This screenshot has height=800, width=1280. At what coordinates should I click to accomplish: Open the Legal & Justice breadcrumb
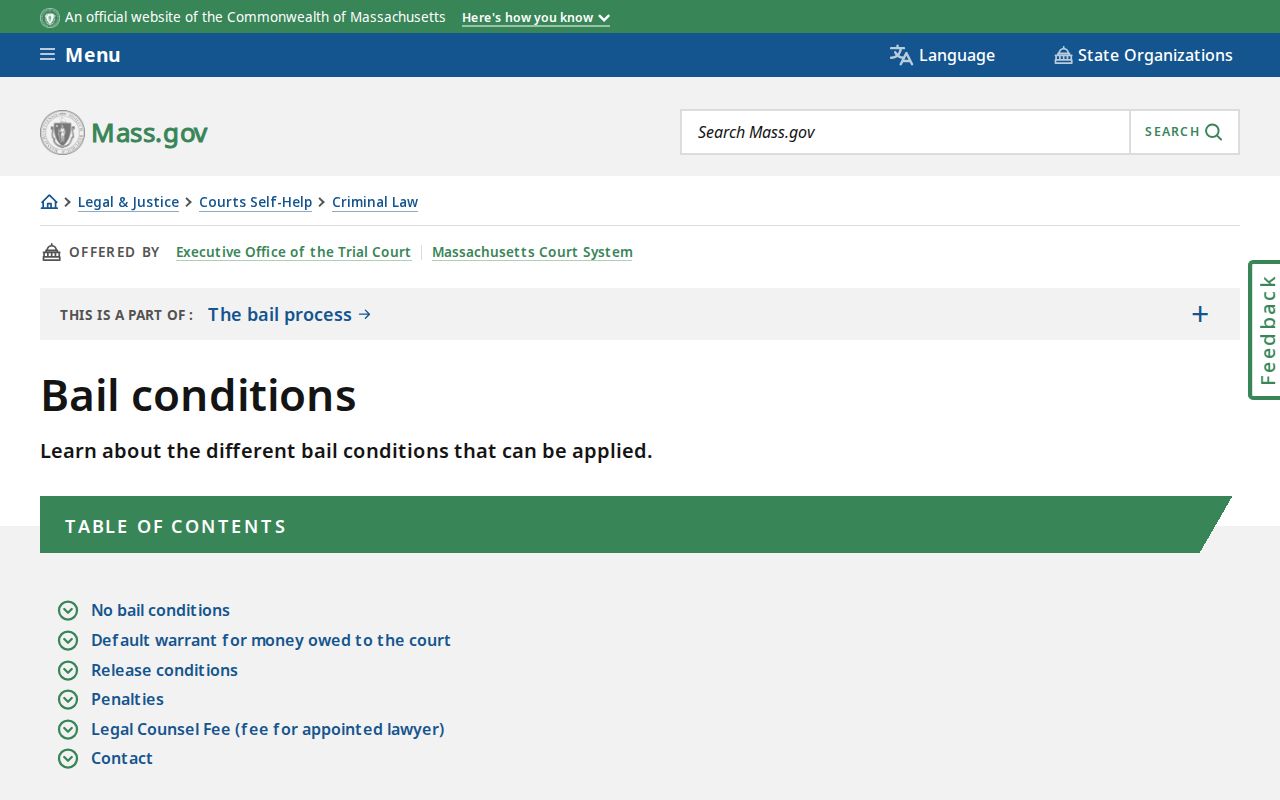128,202
